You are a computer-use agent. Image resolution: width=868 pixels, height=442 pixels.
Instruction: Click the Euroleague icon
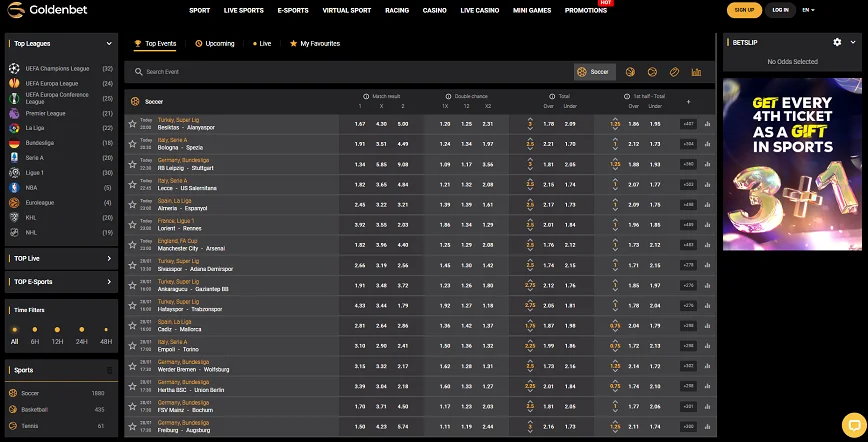[14, 203]
